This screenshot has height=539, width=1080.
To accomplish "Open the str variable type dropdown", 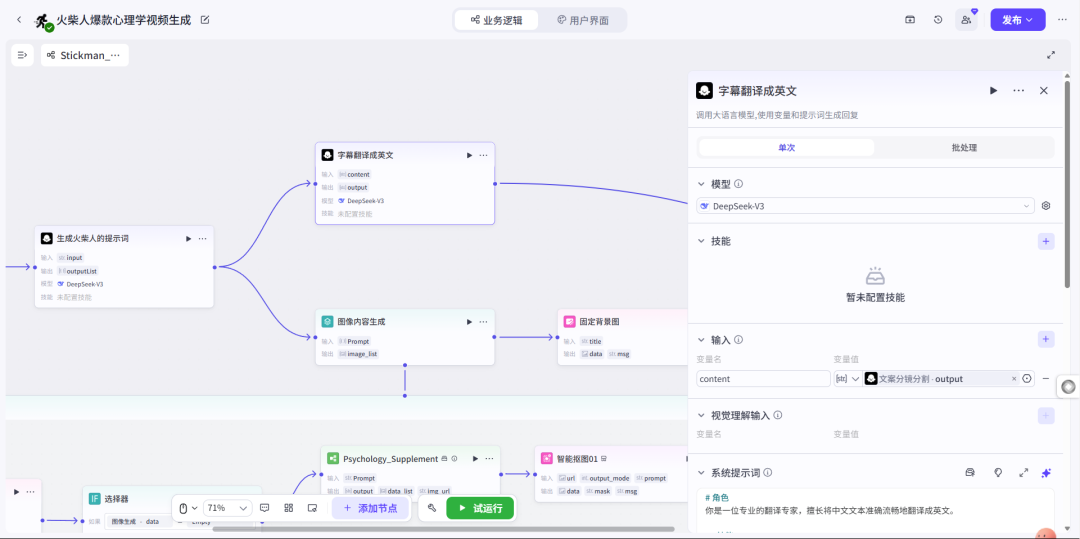I will [x=848, y=379].
